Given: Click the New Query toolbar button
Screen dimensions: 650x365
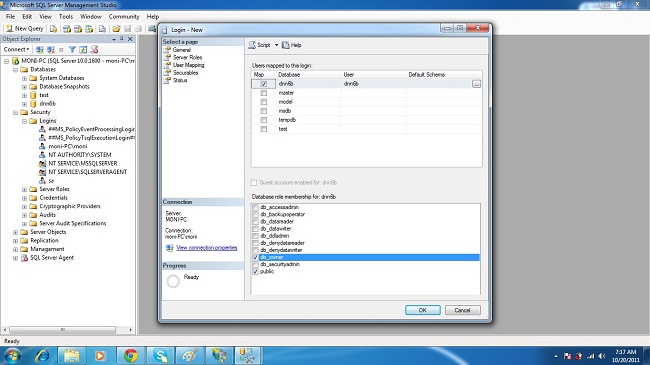Looking at the screenshot, I should tap(24, 28).
